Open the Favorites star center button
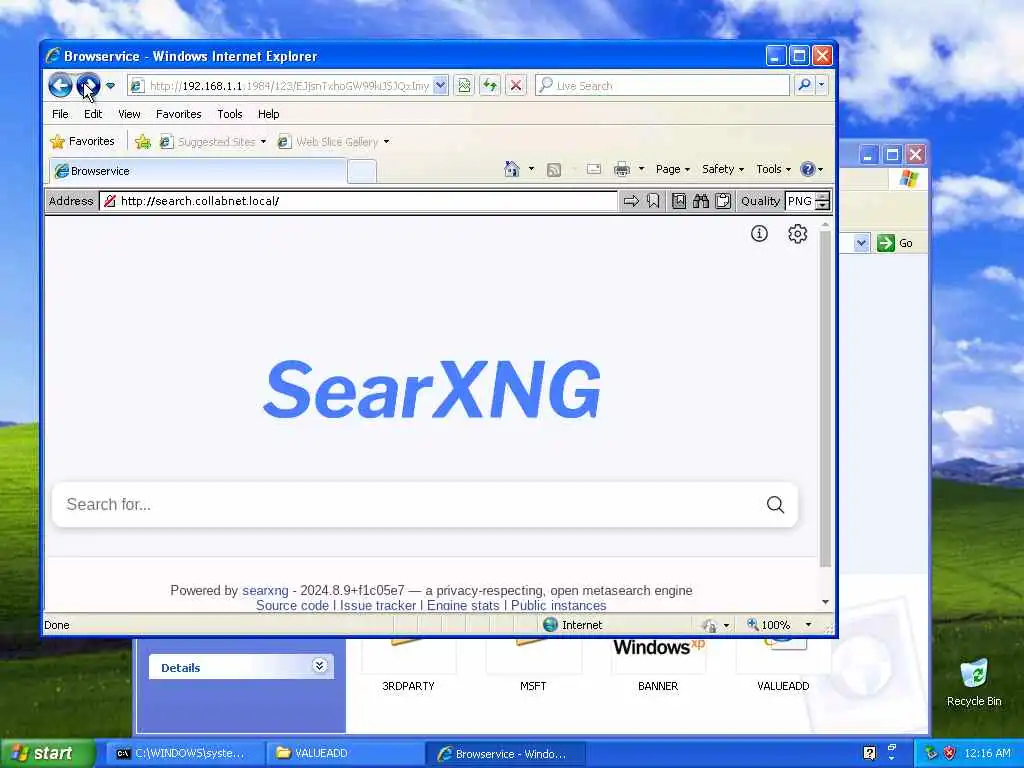Viewport: 1024px width, 768px height. tap(82, 141)
